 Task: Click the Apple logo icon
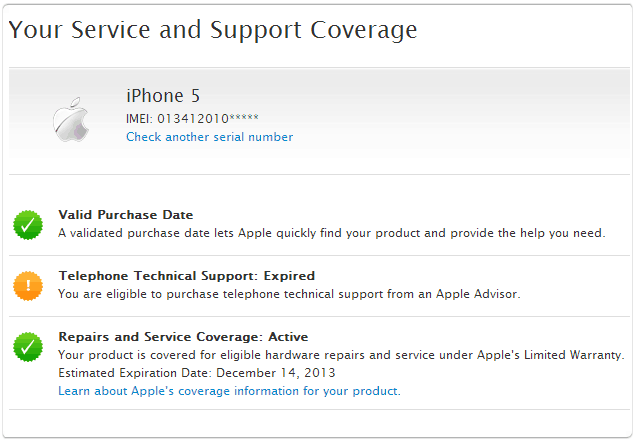click(x=72, y=119)
